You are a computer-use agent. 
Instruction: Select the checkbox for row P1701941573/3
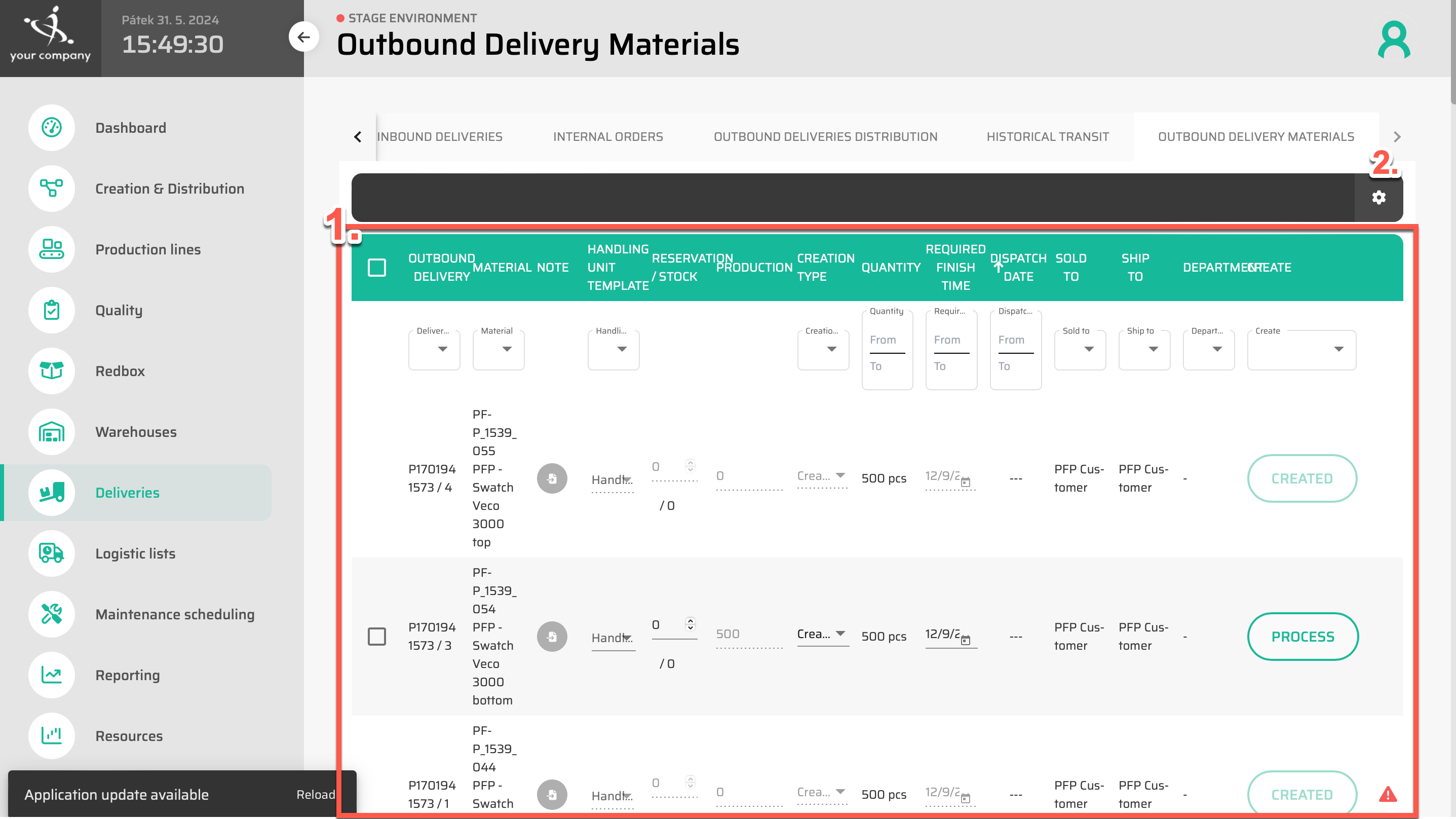coord(377,637)
